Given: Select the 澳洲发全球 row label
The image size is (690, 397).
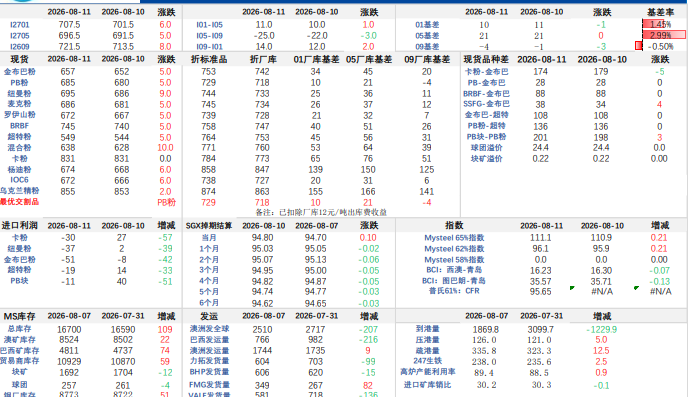Looking at the screenshot, I should tap(209, 328).
